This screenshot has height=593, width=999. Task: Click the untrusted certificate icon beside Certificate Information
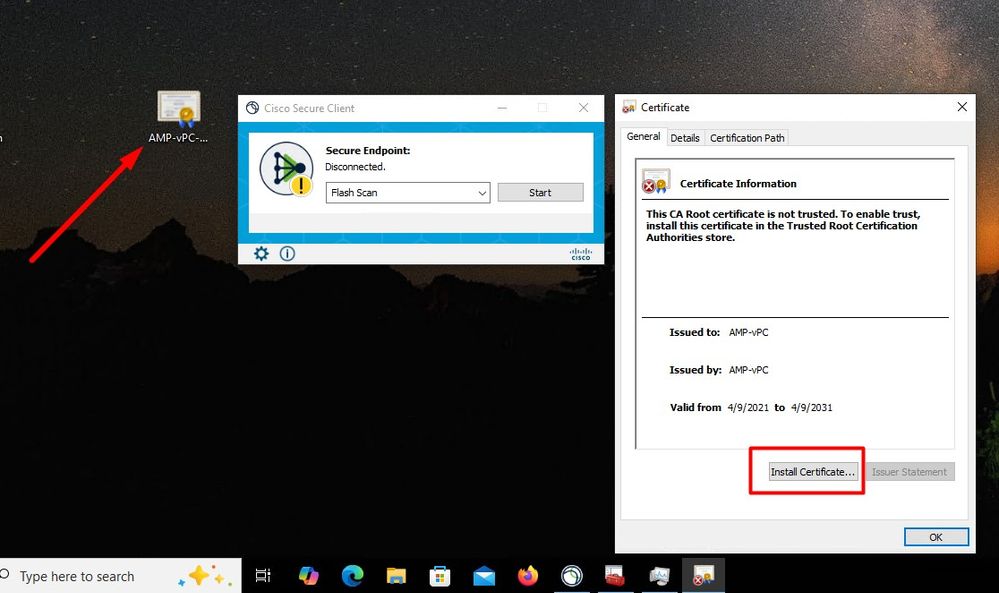coord(656,182)
